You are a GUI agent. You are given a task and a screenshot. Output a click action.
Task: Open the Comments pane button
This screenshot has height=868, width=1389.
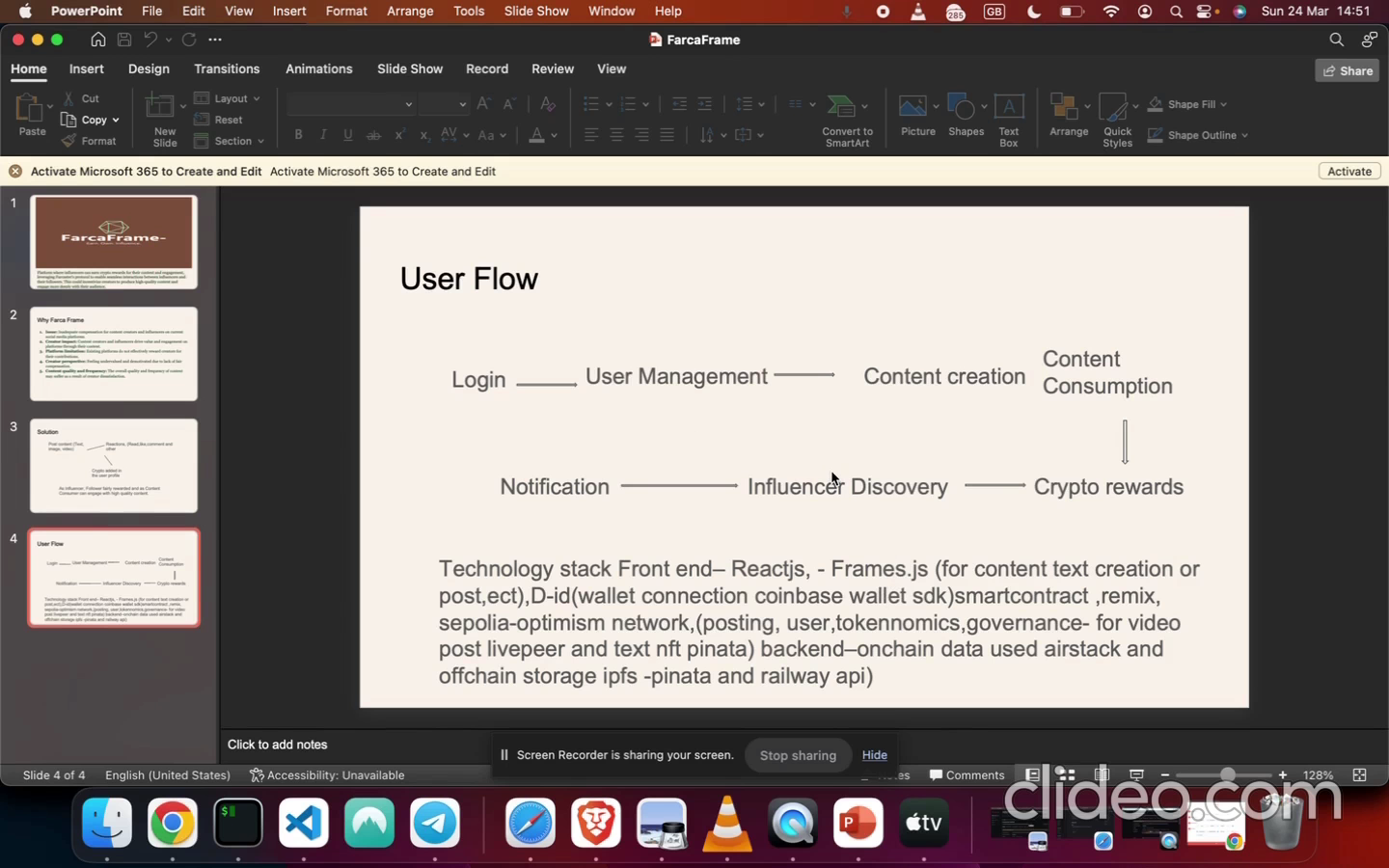click(967, 774)
